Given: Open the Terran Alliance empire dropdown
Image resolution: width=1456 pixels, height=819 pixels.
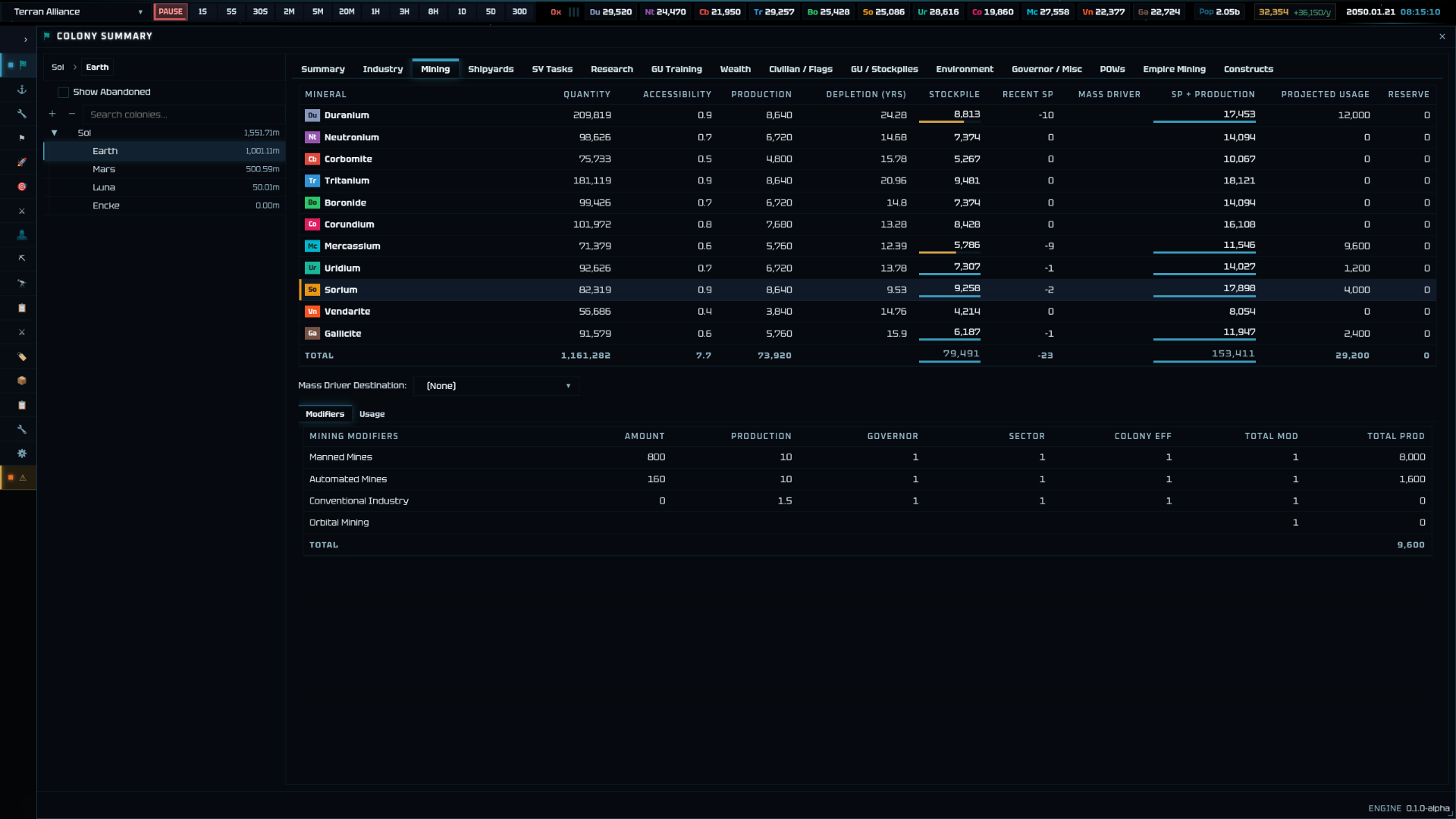Looking at the screenshot, I should 77,11.
